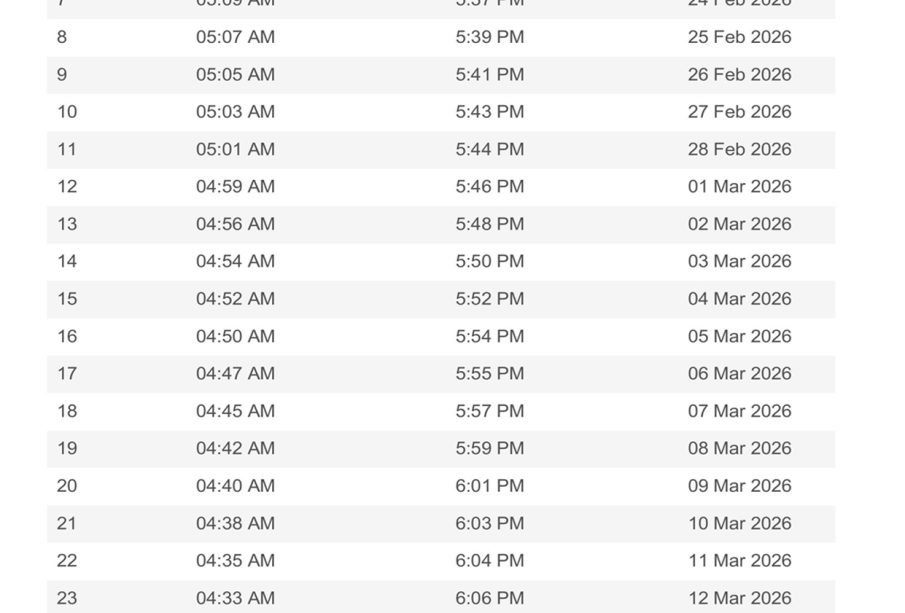Click the 5:39 PM time entry
The height and width of the screenshot is (613, 905).
click(489, 37)
